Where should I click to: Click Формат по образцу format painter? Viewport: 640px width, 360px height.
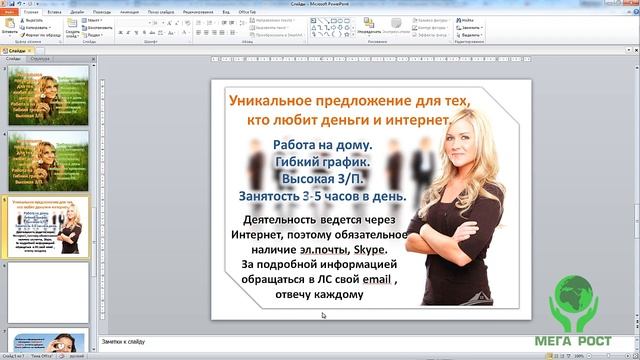[40, 35]
